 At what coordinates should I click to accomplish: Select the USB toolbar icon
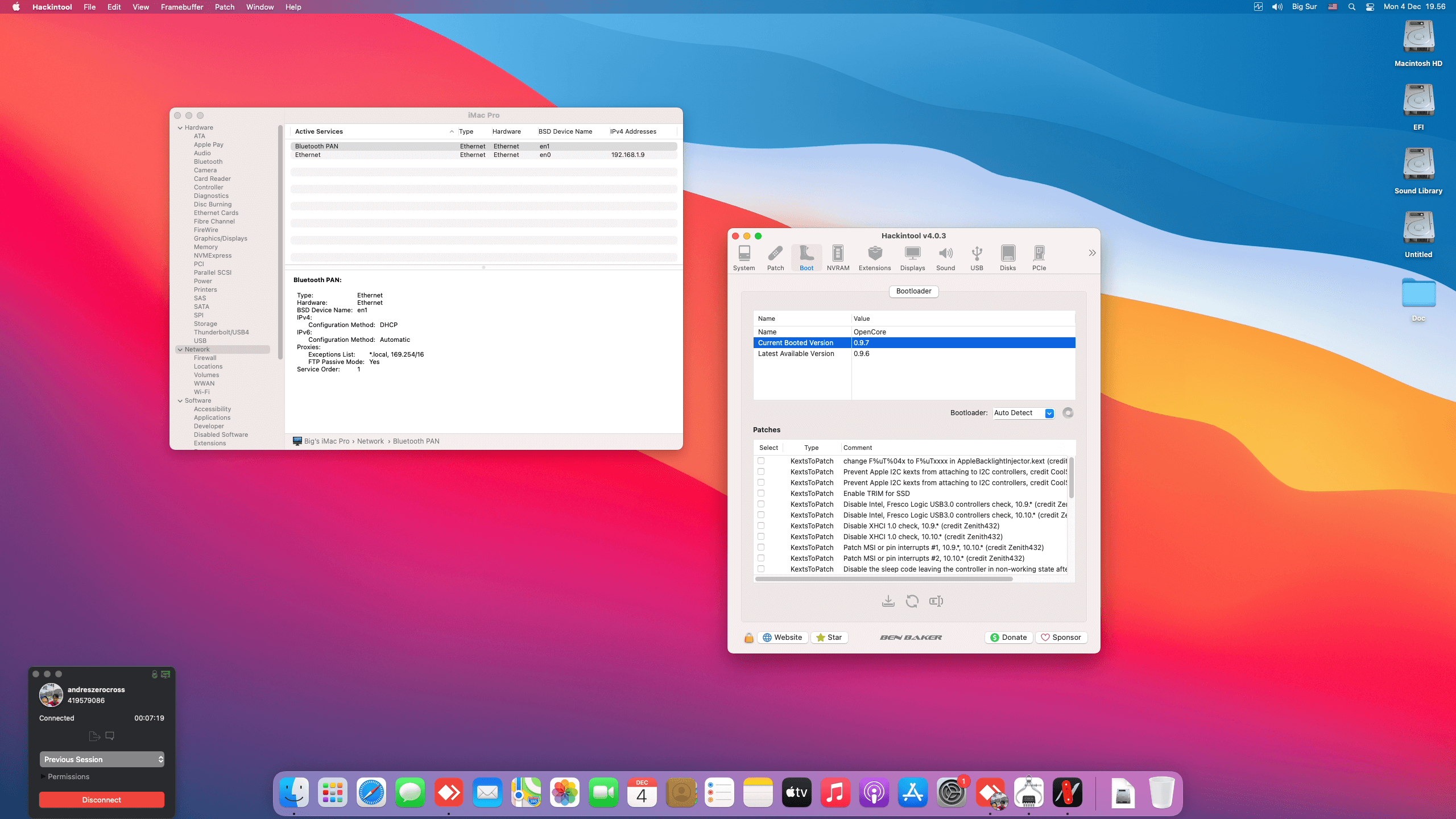(977, 258)
